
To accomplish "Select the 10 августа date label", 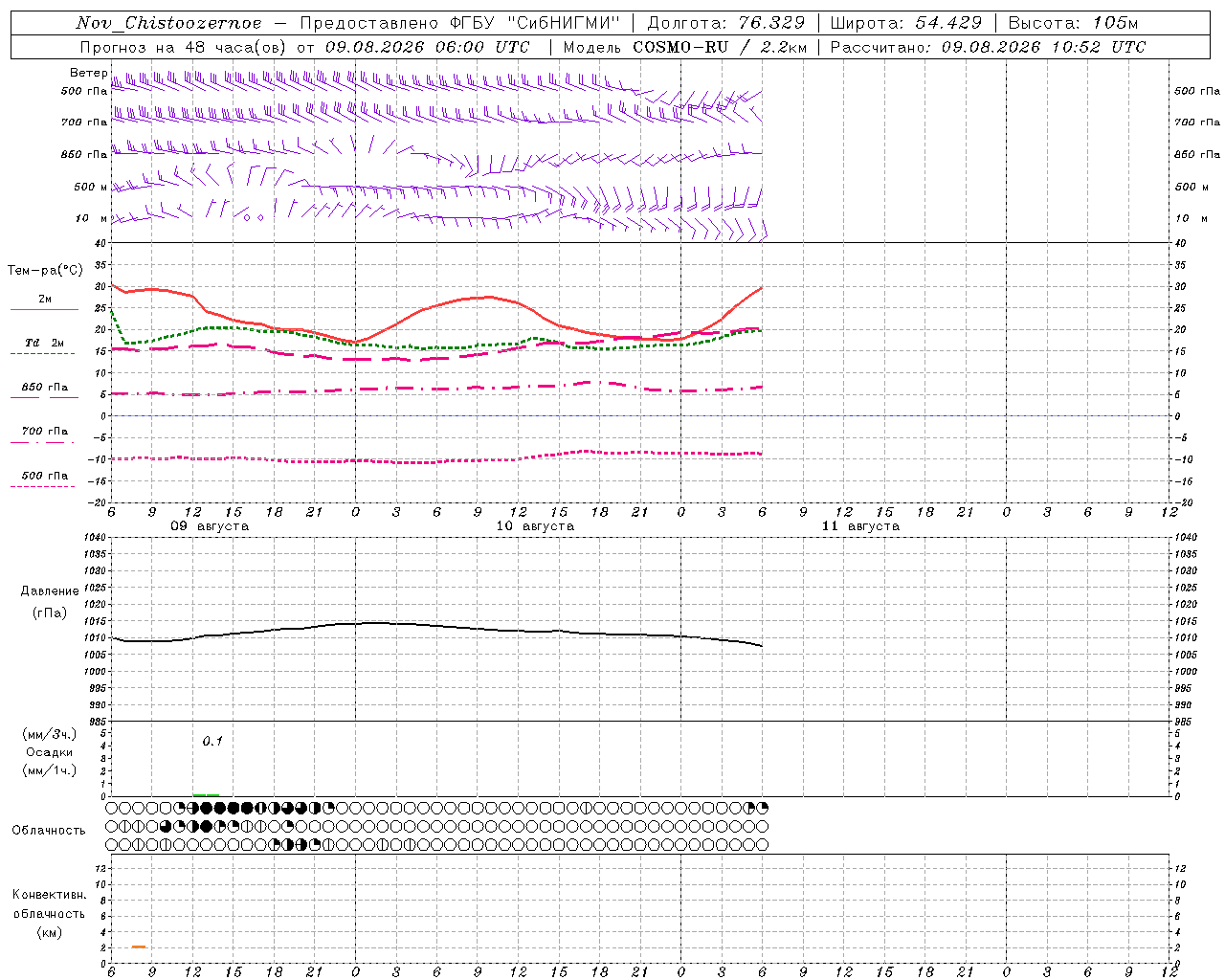I will point(535,526).
